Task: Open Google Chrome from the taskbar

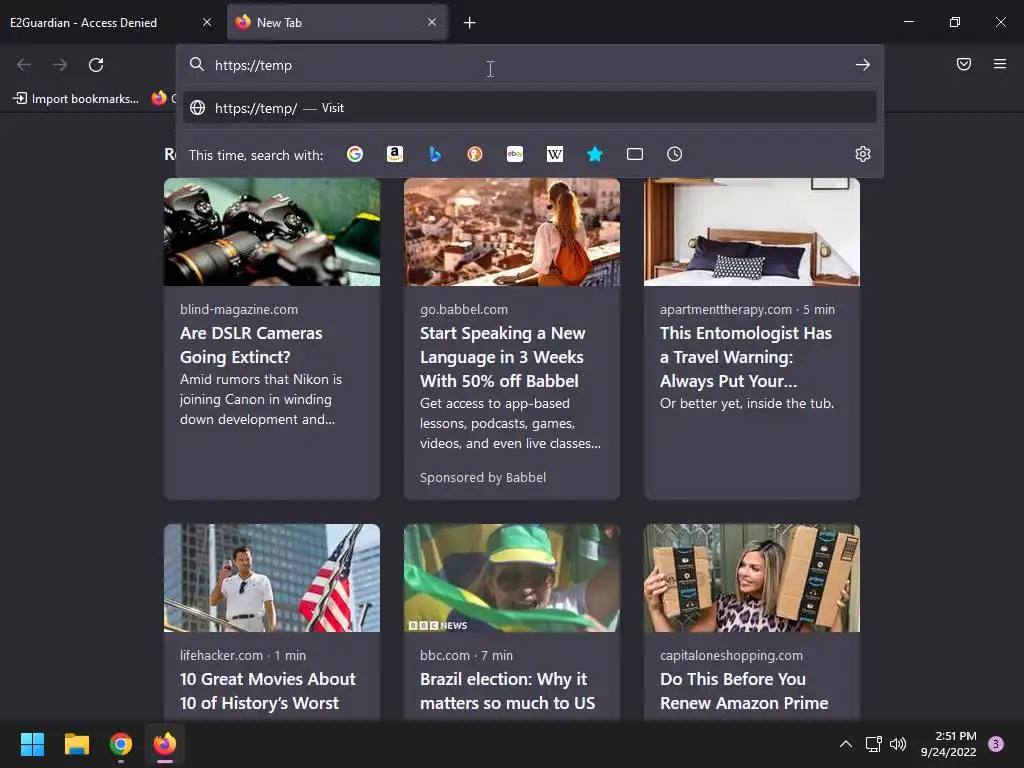Action: 121,744
